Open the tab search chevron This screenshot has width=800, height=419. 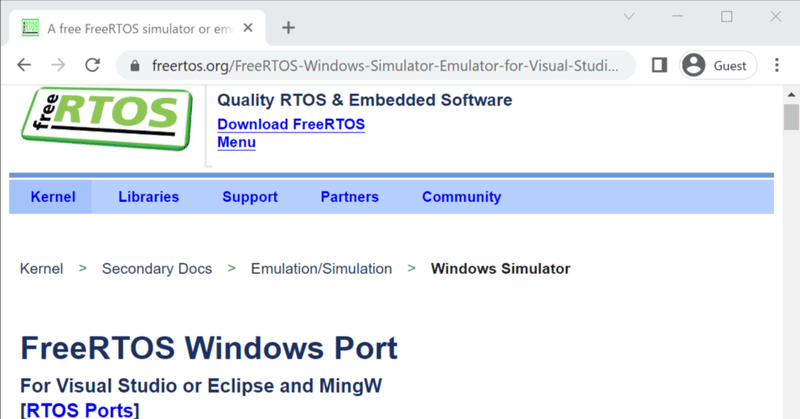click(629, 17)
